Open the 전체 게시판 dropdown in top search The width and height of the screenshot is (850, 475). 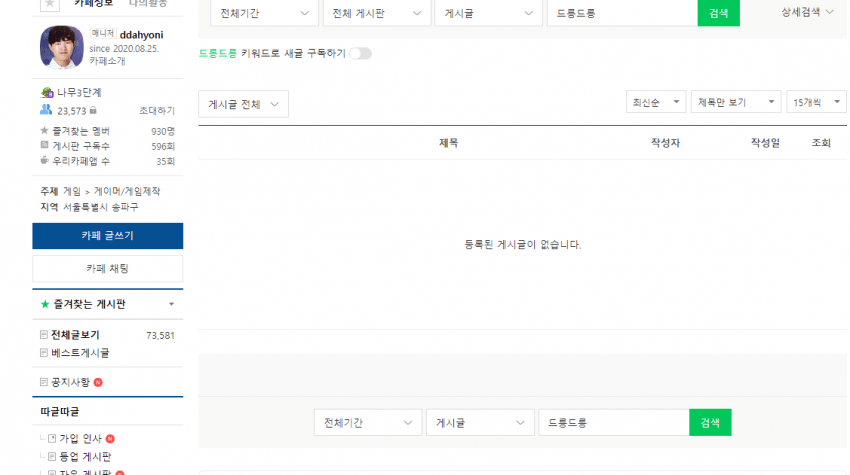(377, 13)
